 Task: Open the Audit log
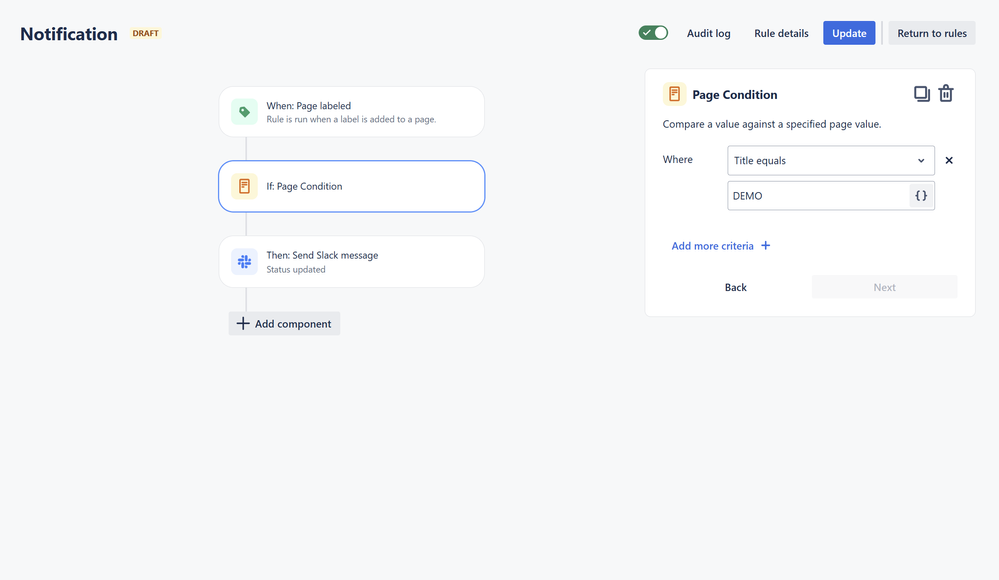tap(708, 33)
